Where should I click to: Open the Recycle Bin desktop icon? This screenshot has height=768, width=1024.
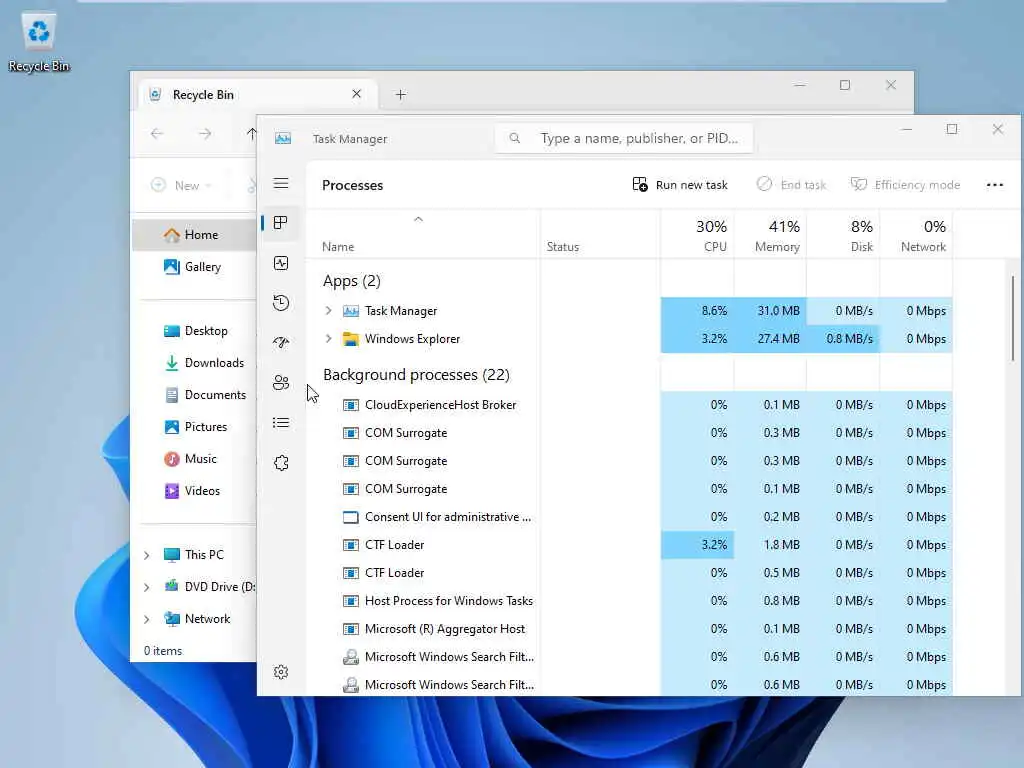click(39, 42)
